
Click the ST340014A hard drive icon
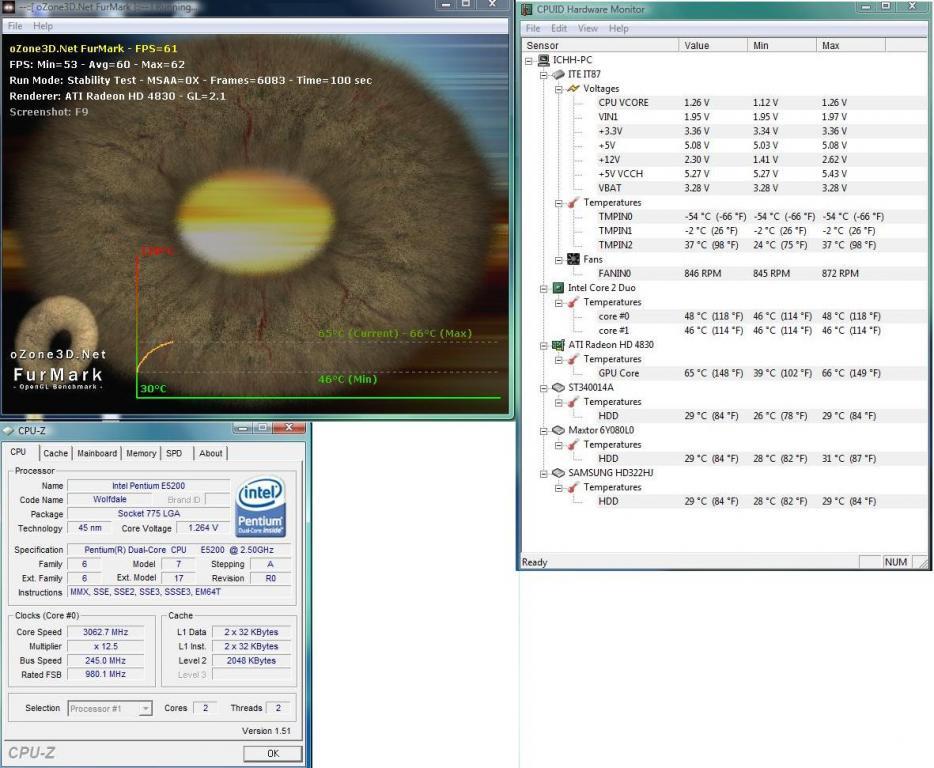[x=558, y=388]
